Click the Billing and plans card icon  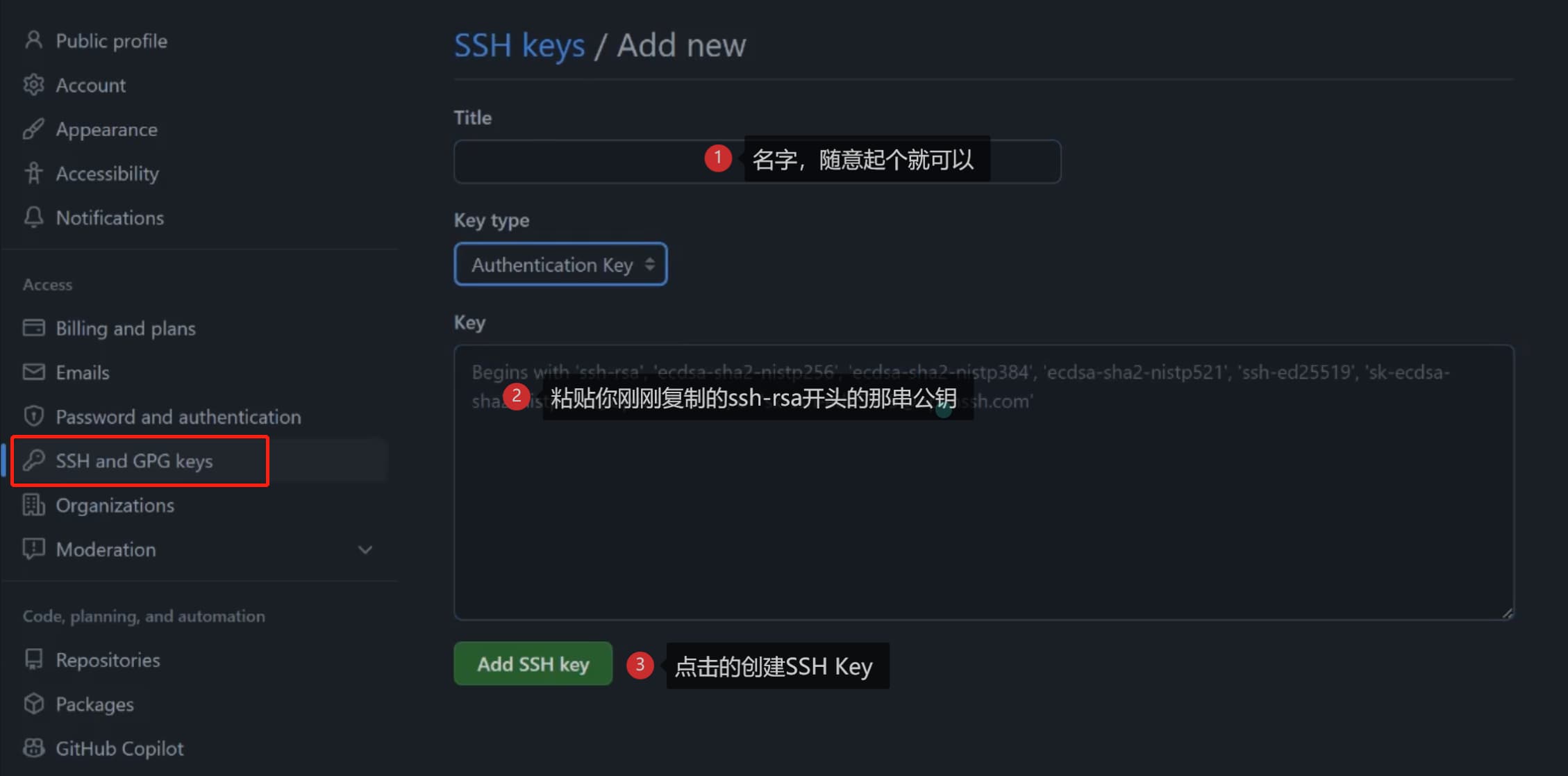click(x=33, y=328)
